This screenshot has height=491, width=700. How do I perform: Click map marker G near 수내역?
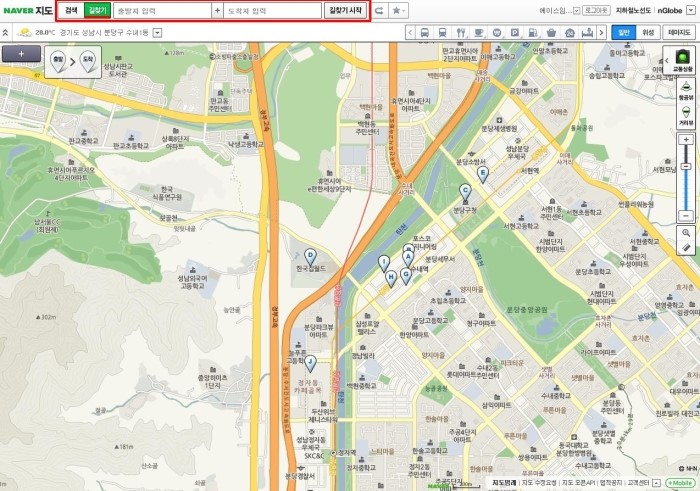click(406, 276)
